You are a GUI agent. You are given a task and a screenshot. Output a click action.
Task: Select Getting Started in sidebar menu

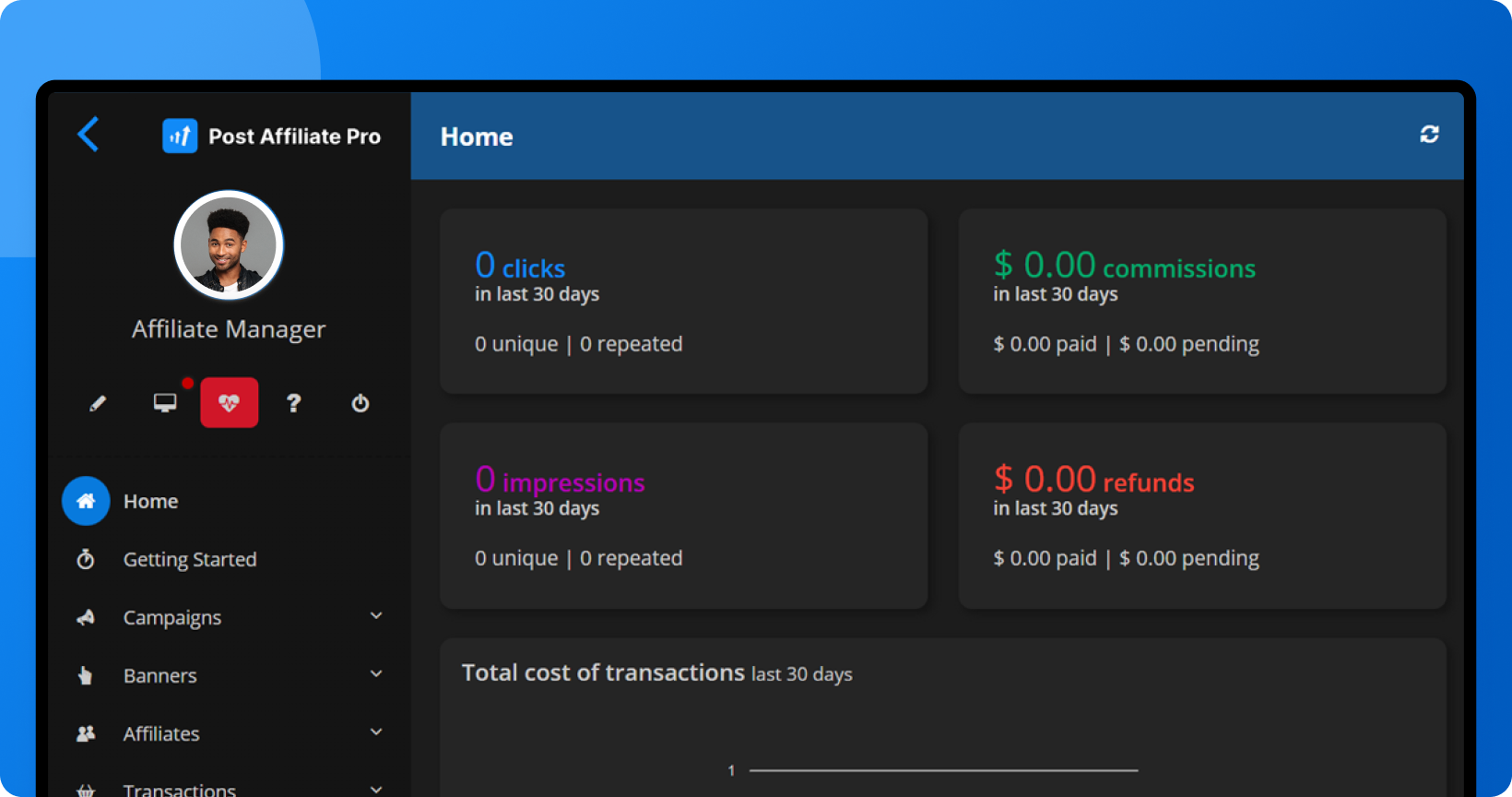tap(190, 559)
